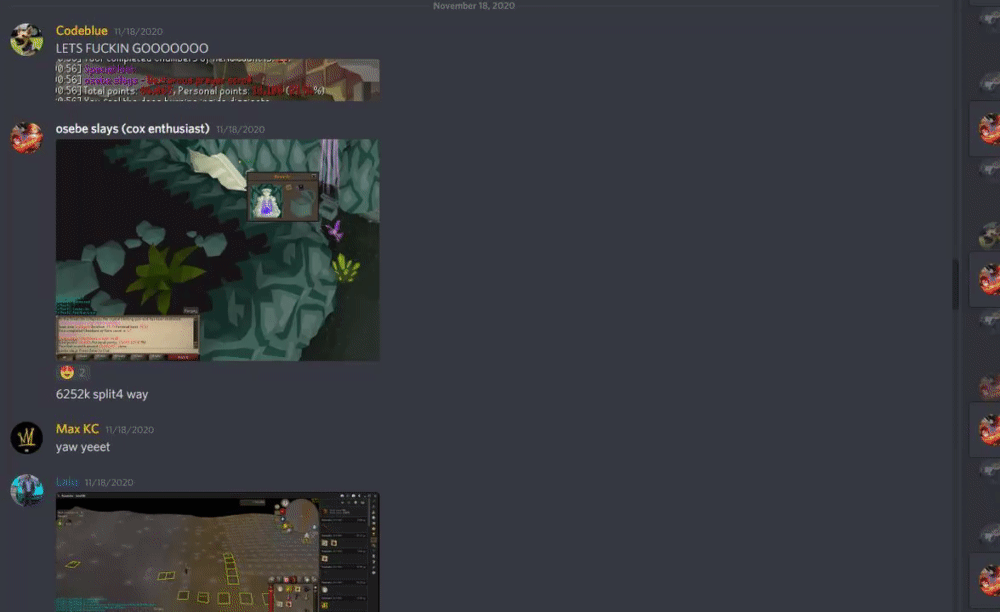Click the timestamp beside Codeblue's name
This screenshot has height=612, width=1000.
coord(139,32)
